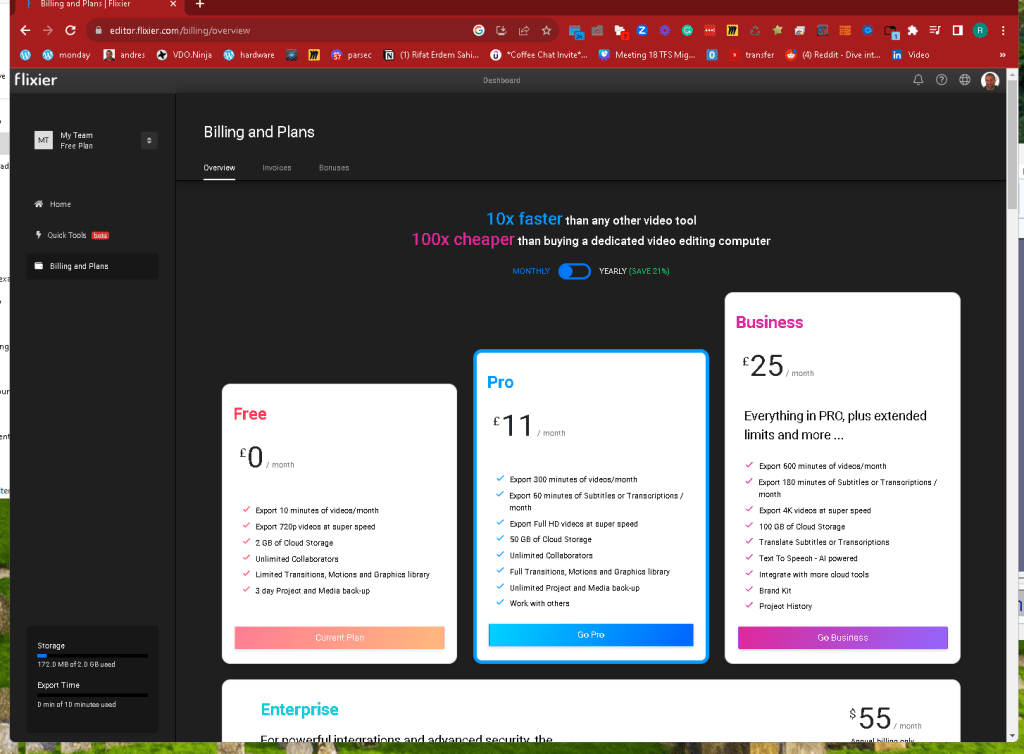Screen dimensions: 1024x754
Task: Open the monday bookmark
Action: pos(66,55)
